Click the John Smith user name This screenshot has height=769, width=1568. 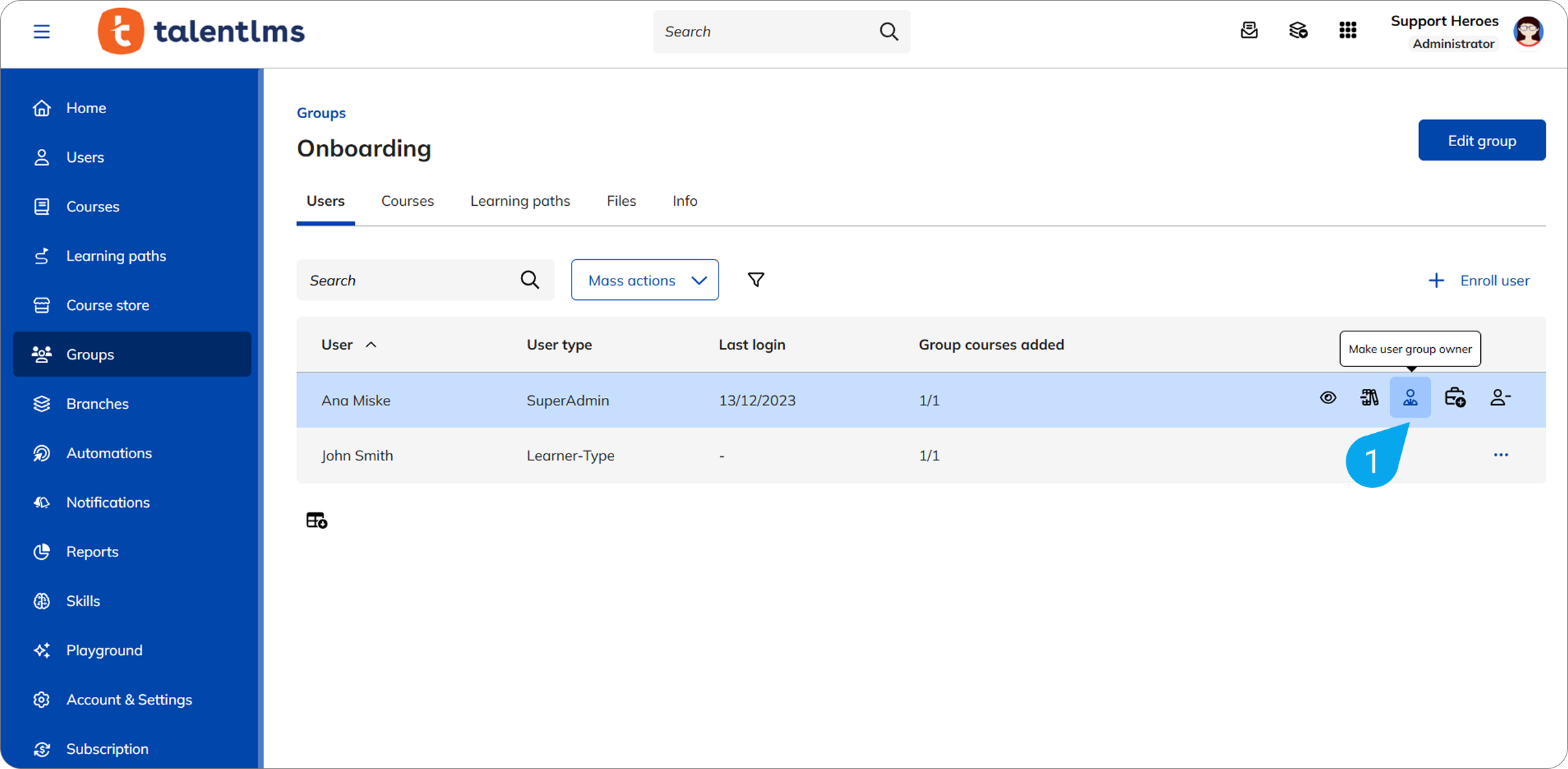tap(357, 456)
